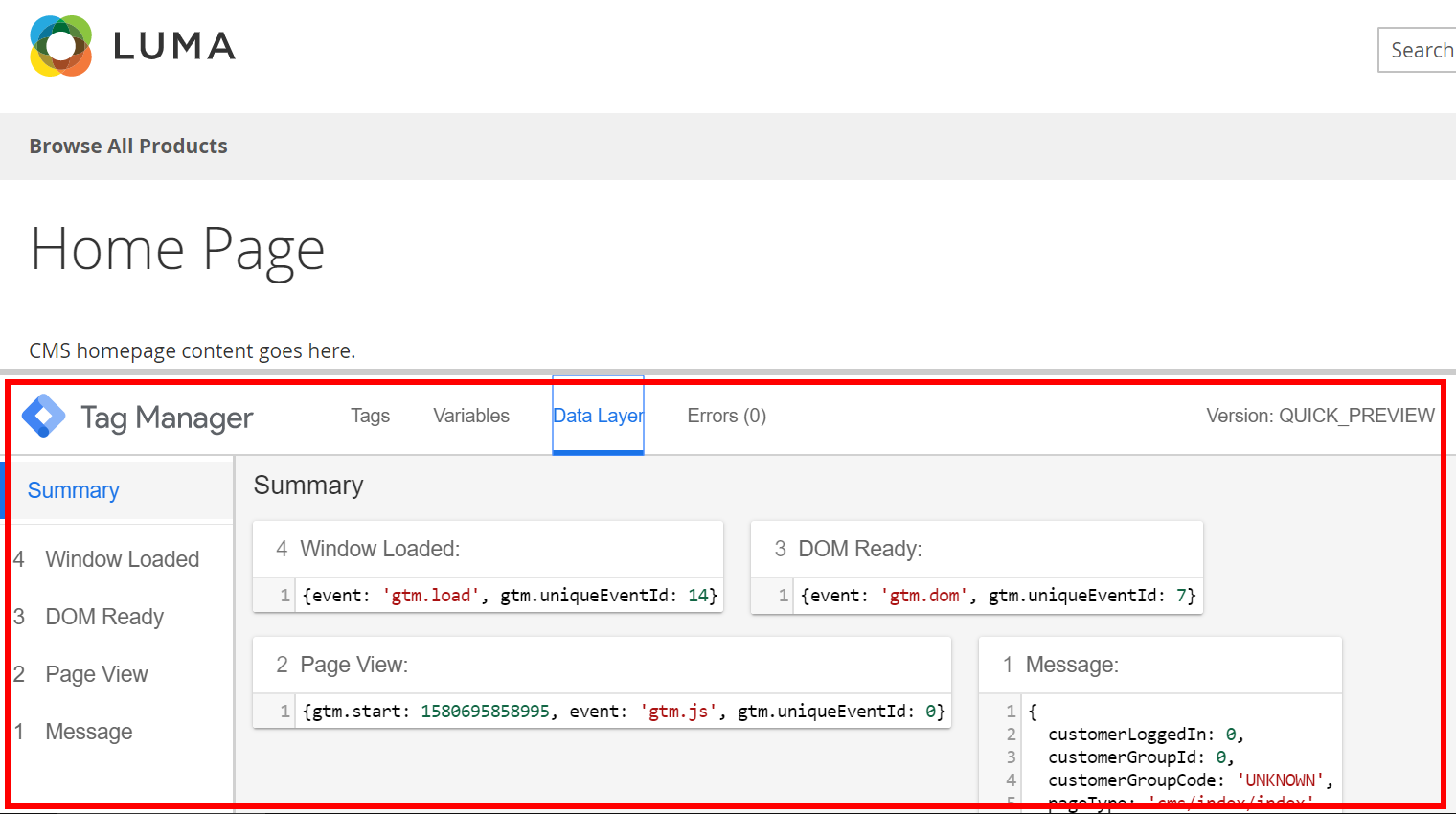Click into the Search input field

pyautogui.click(x=1421, y=50)
